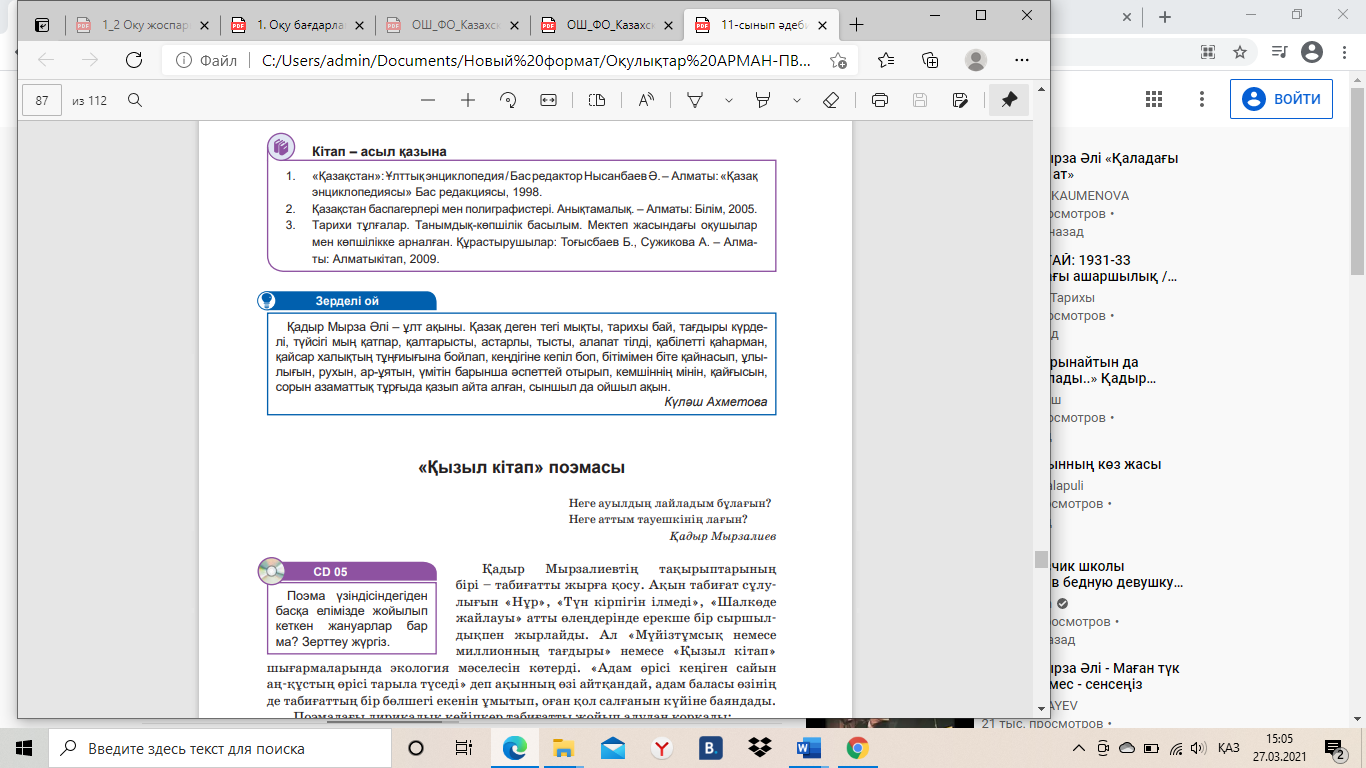Toggle the Draw pen tool
The height and width of the screenshot is (768, 1366).
pyautogui.click(x=695, y=100)
